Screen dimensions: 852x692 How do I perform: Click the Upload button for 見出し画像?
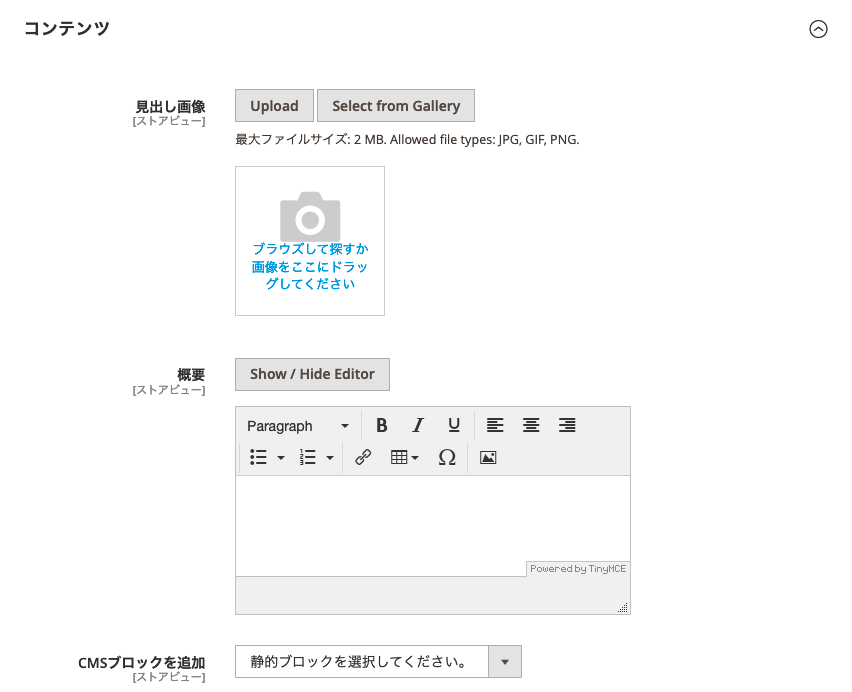[273, 105]
